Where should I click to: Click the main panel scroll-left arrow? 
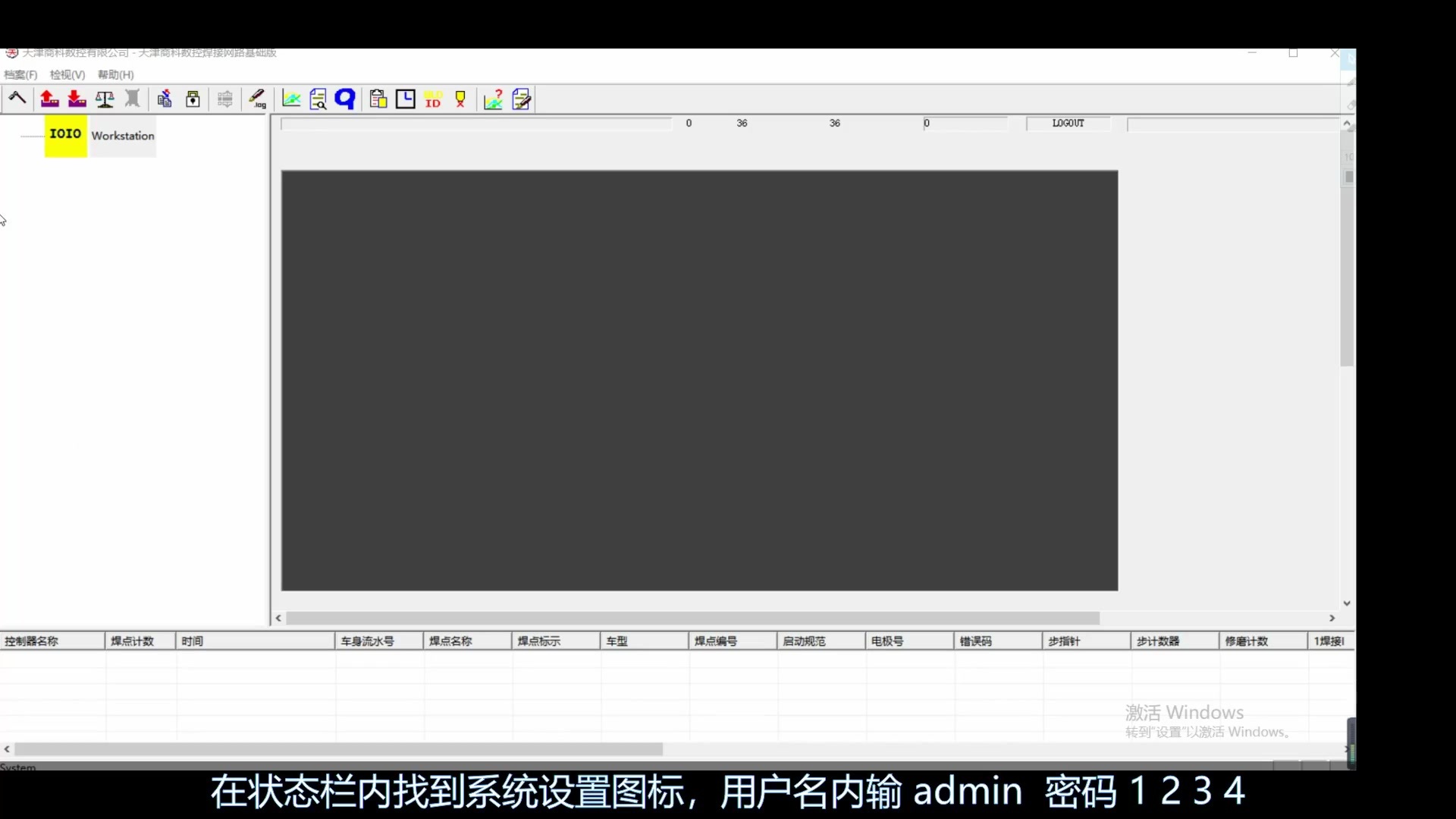278,618
